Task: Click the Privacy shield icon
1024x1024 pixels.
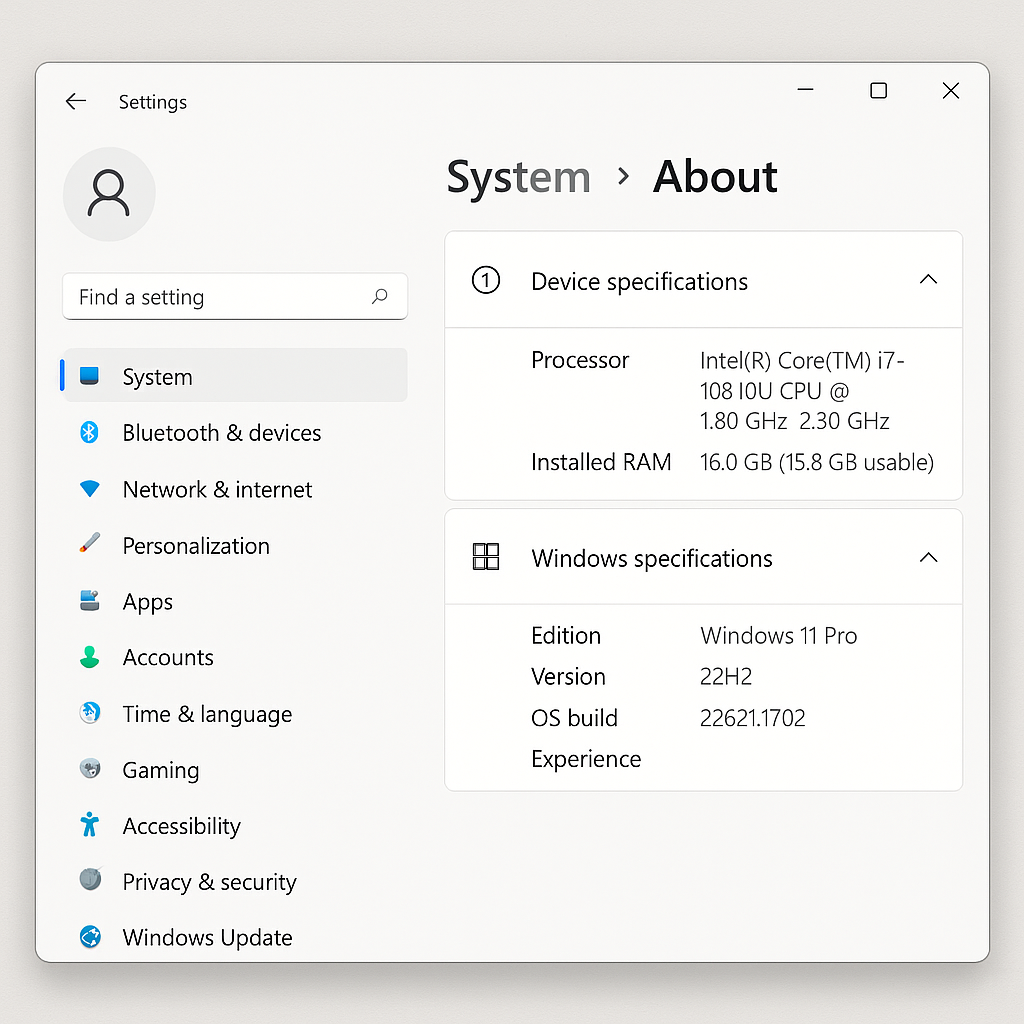Action: (91, 880)
